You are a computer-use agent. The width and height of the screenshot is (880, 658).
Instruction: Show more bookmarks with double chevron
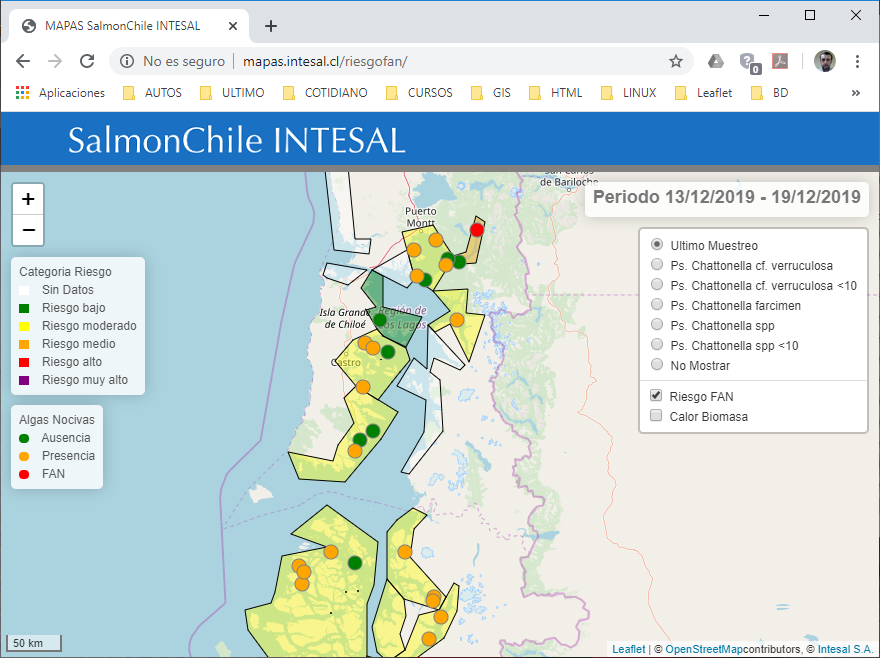[855, 93]
